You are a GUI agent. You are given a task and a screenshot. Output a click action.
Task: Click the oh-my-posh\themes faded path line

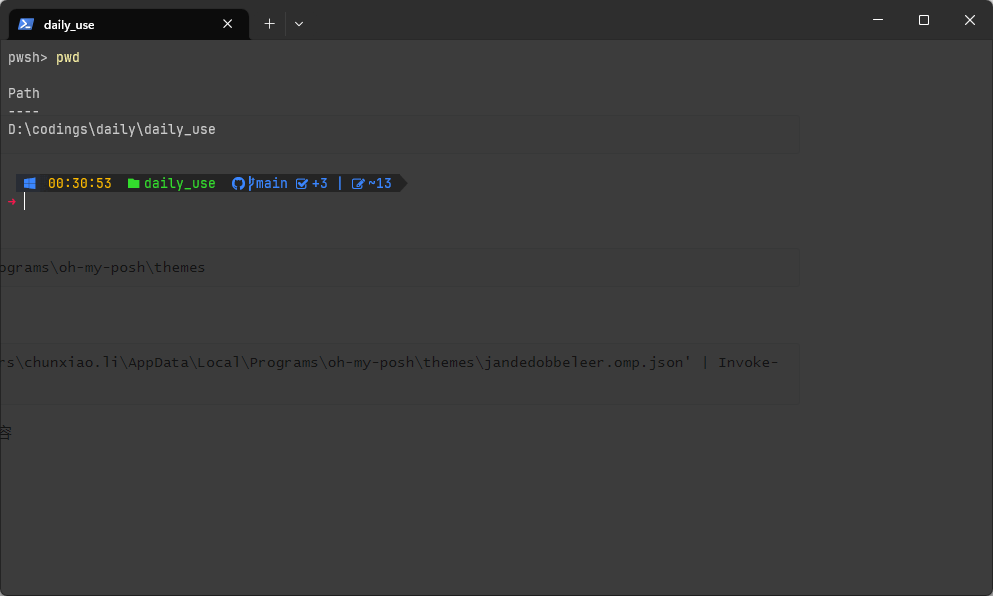(103, 268)
